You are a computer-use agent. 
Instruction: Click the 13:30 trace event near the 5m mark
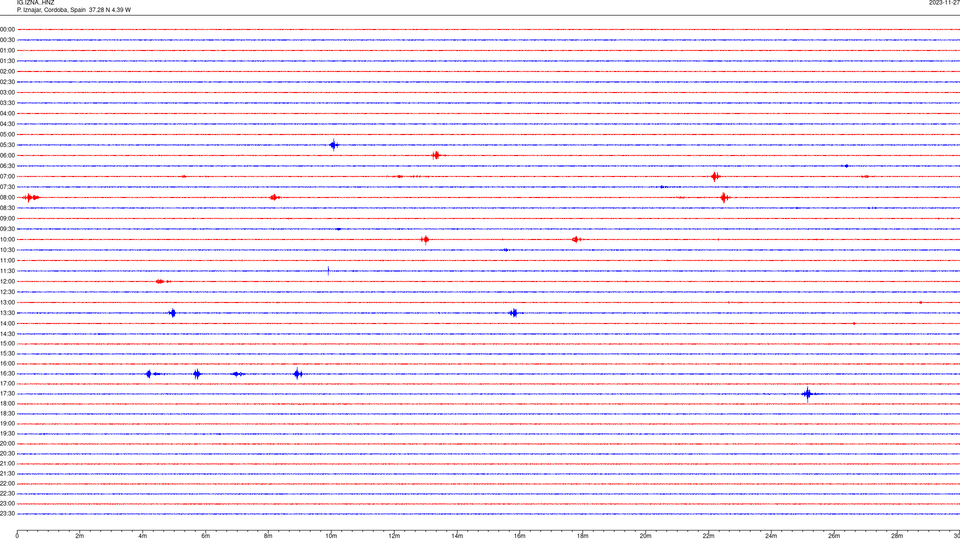pyautogui.click(x=173, y=313)
